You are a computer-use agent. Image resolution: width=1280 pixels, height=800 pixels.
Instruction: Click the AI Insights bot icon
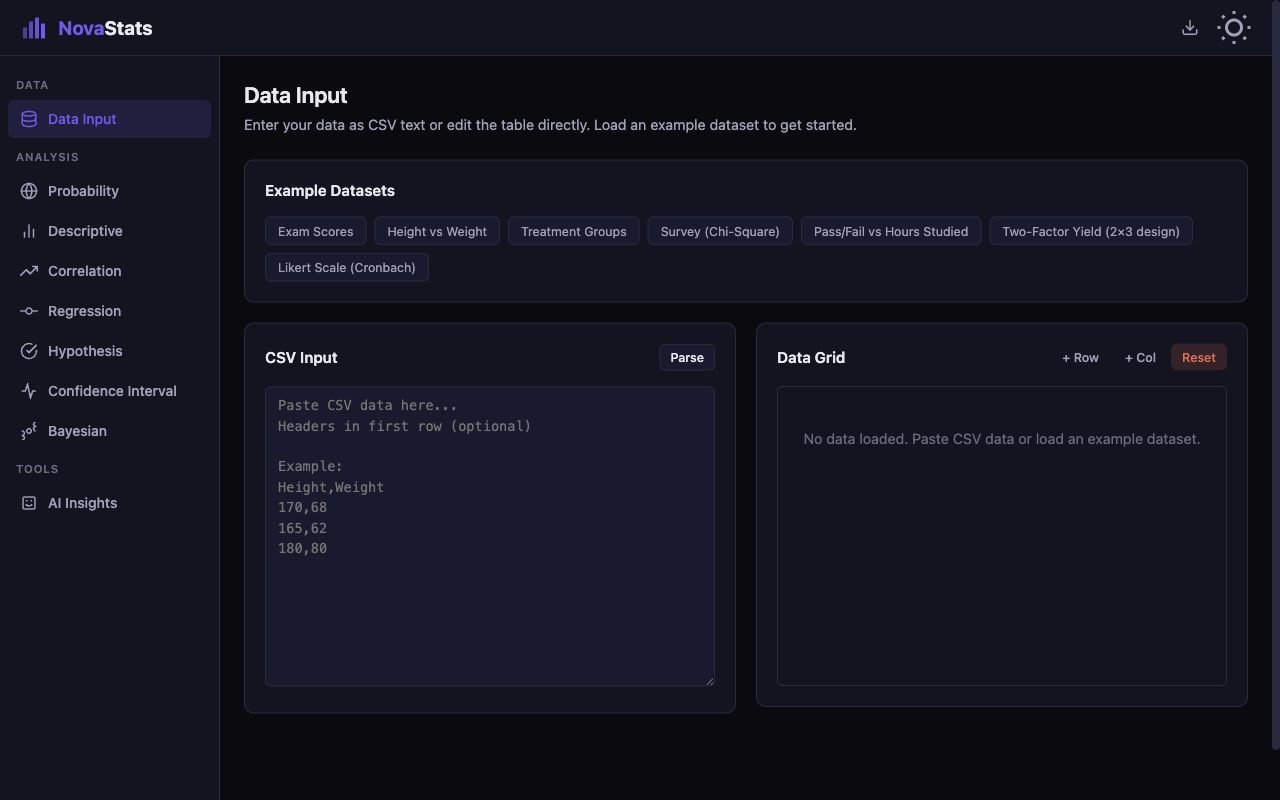pyautogui.click(x=29, y=503)
